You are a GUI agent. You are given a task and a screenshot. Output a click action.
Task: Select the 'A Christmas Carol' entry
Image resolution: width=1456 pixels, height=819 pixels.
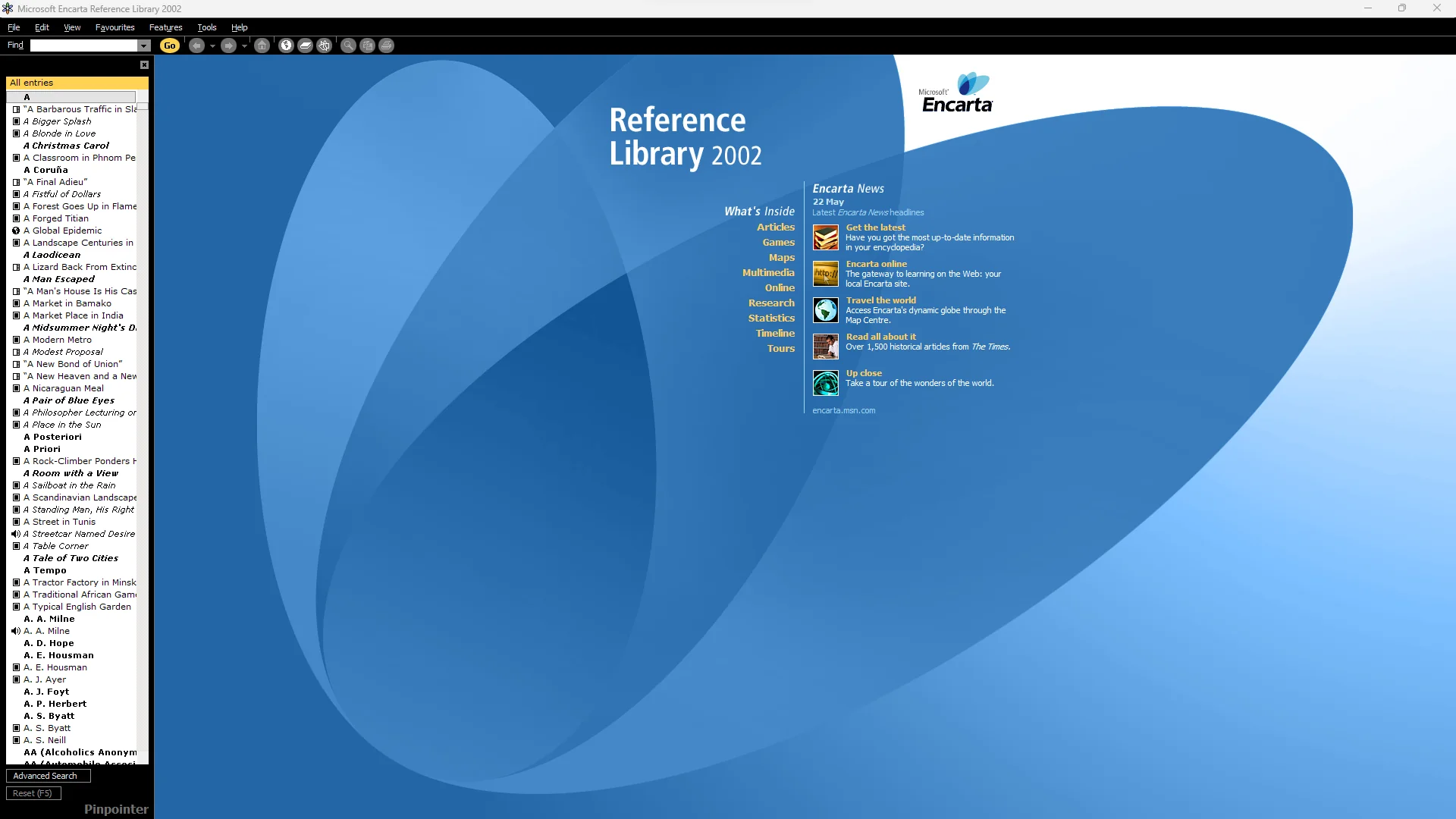pos(66,146)
